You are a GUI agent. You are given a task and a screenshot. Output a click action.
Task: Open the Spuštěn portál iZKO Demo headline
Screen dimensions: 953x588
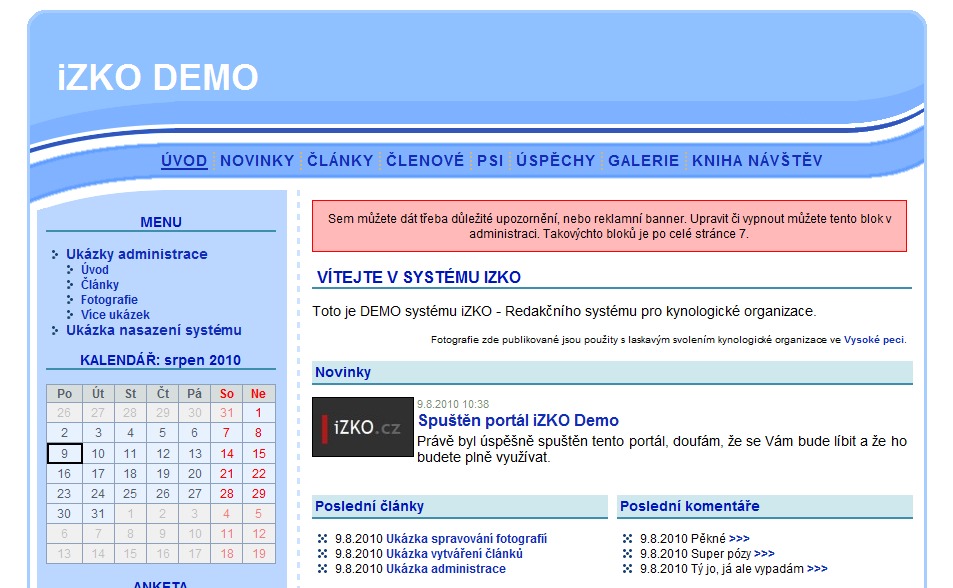518,420
